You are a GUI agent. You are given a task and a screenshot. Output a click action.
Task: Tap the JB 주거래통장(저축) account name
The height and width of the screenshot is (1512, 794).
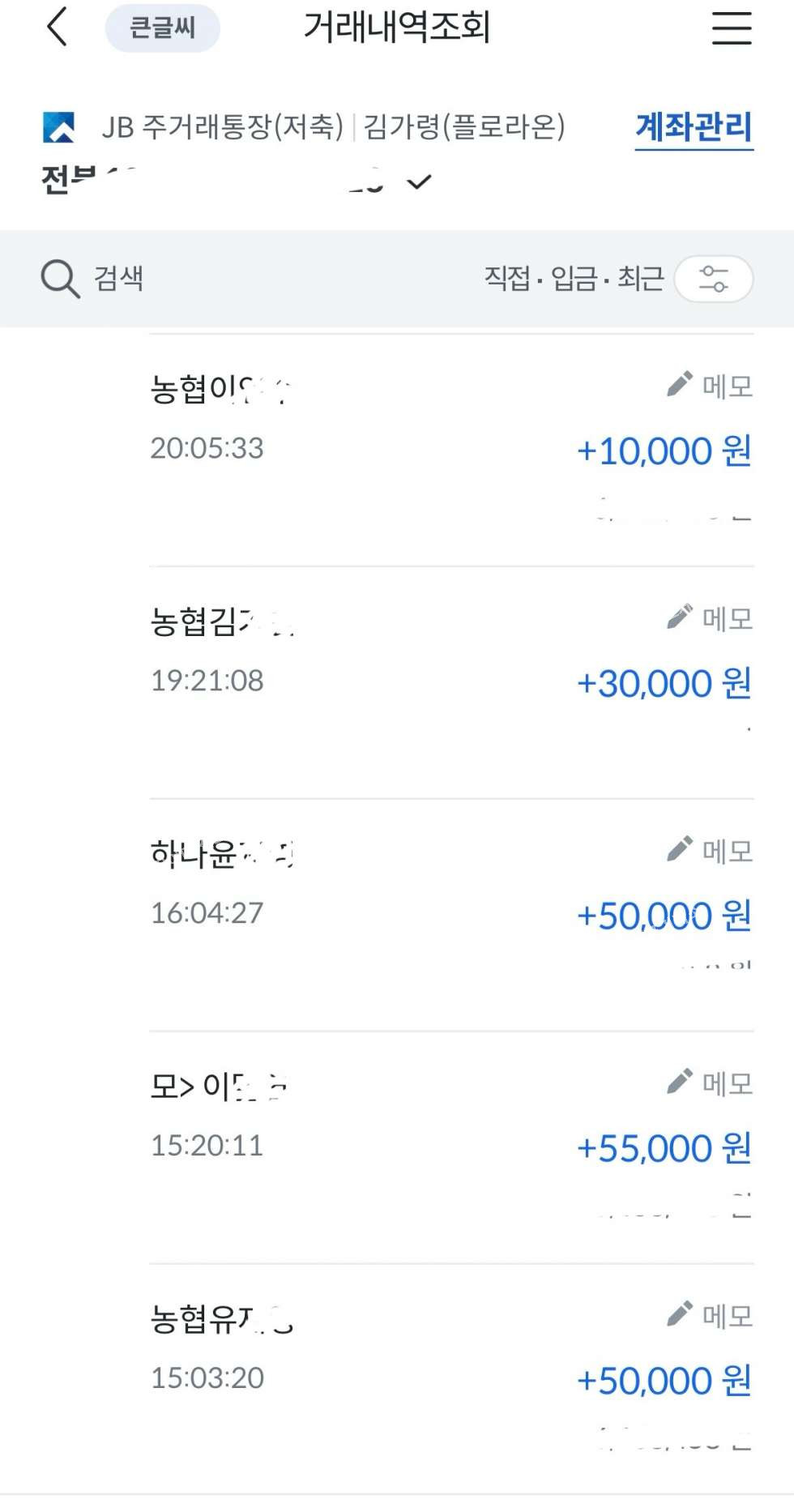pyautogui.click(x=223, y=127)
